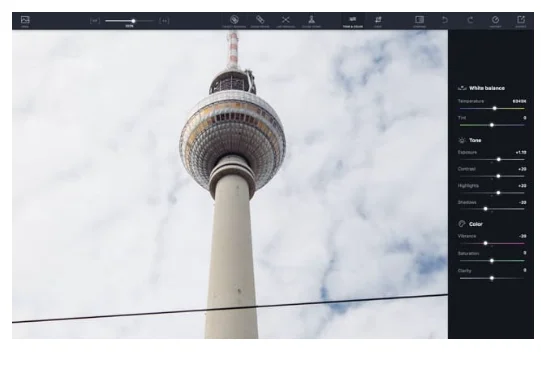Click the zoom-out bracket icon beside zoom slider

click(x=95, y=21)
